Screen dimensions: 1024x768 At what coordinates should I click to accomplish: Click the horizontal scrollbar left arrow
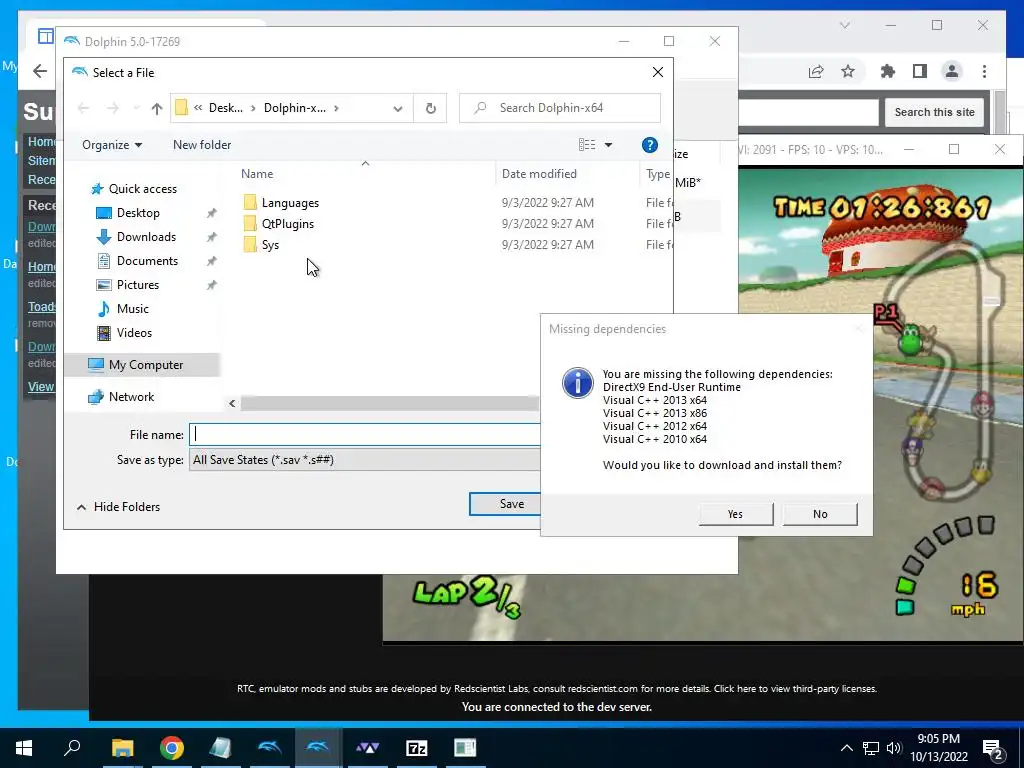pos(232,404)
